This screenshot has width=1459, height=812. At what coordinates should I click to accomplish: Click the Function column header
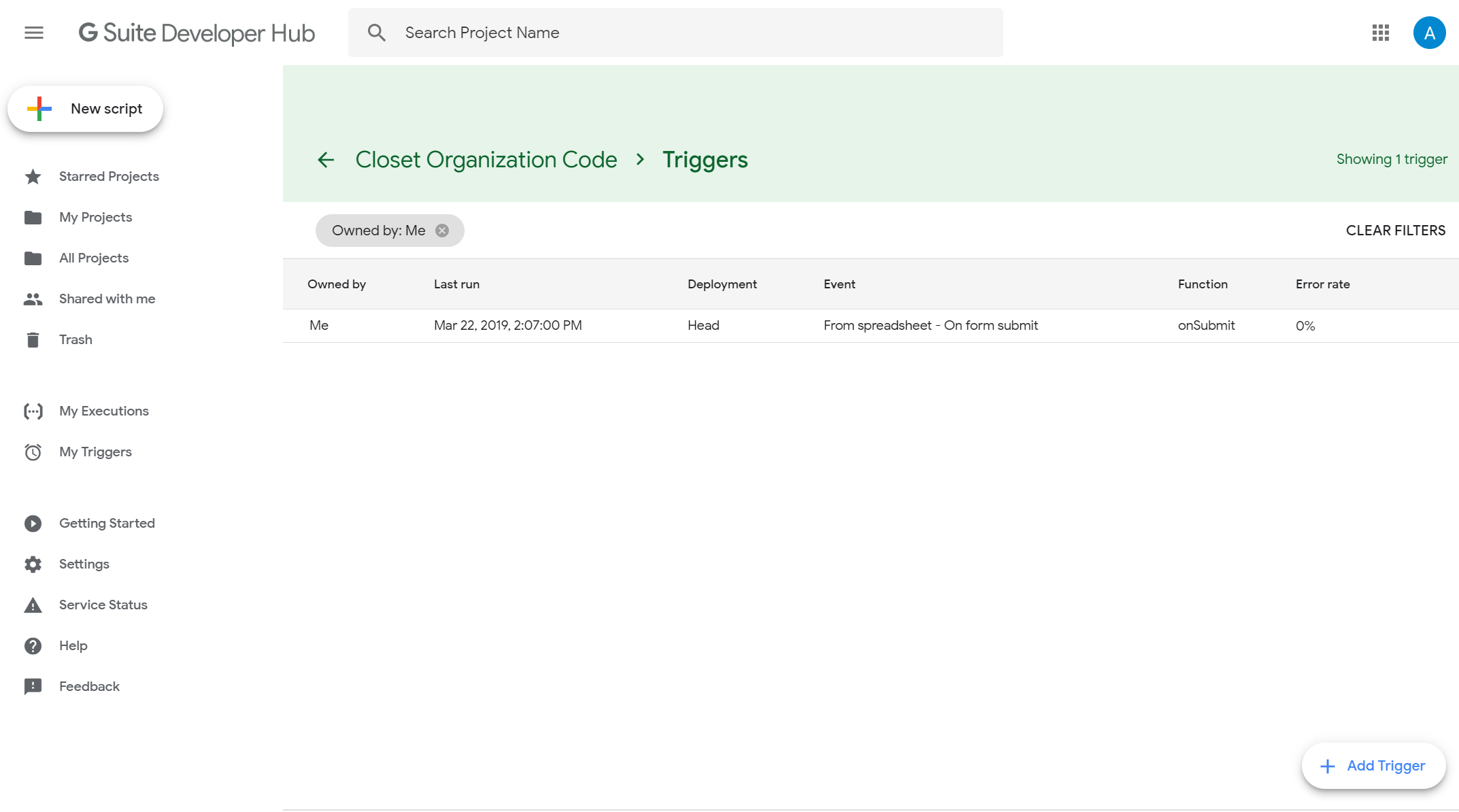coord(1203,284)
